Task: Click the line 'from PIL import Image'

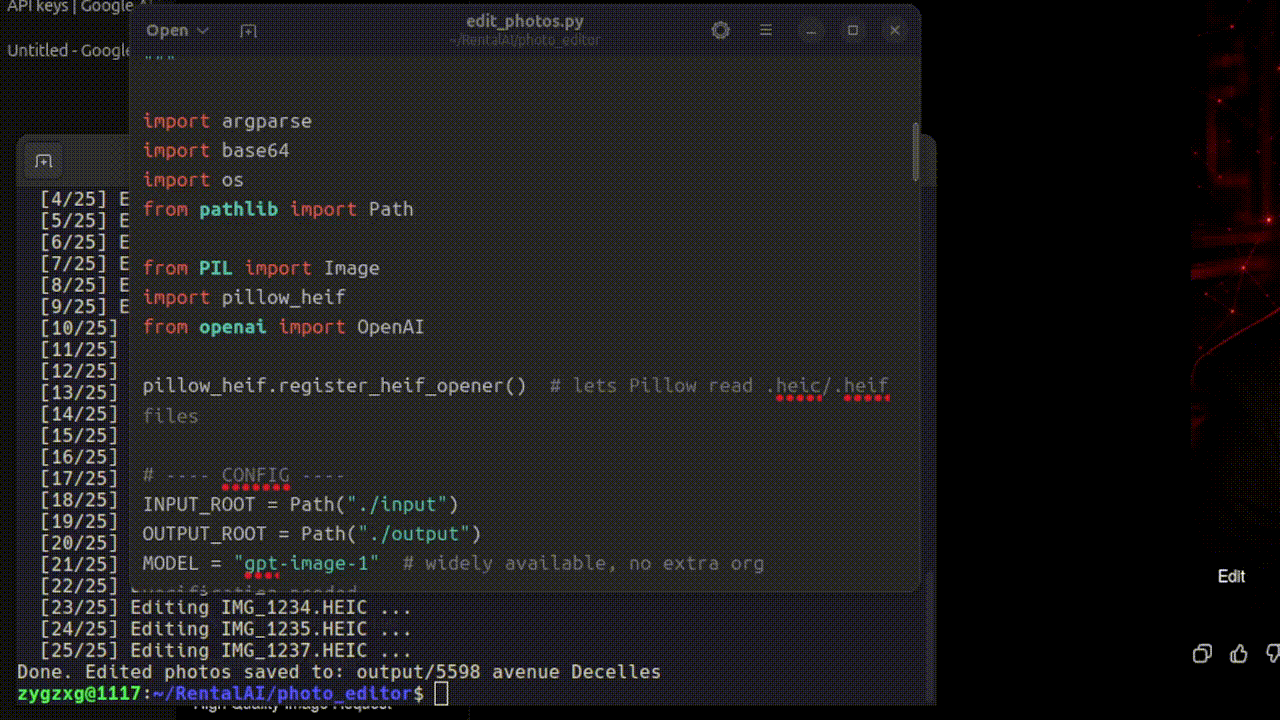Action: (x=261, y=268)
